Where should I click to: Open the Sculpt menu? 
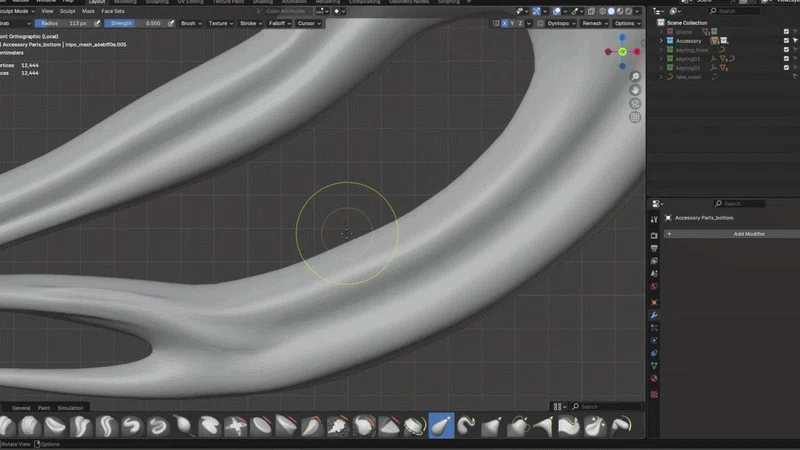pos(67,11)
